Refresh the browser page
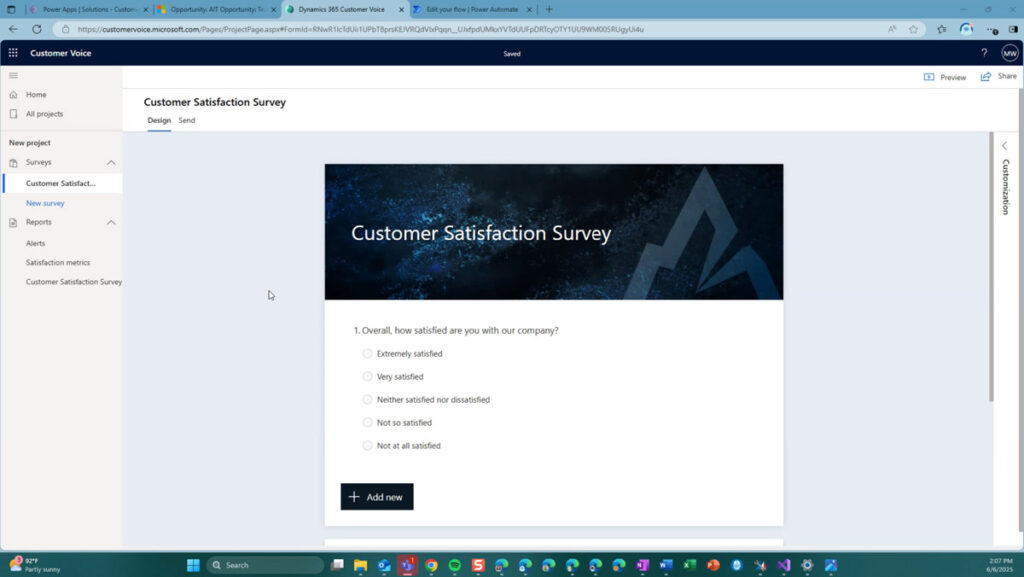 pyautogui.click(x=37, y=29)
